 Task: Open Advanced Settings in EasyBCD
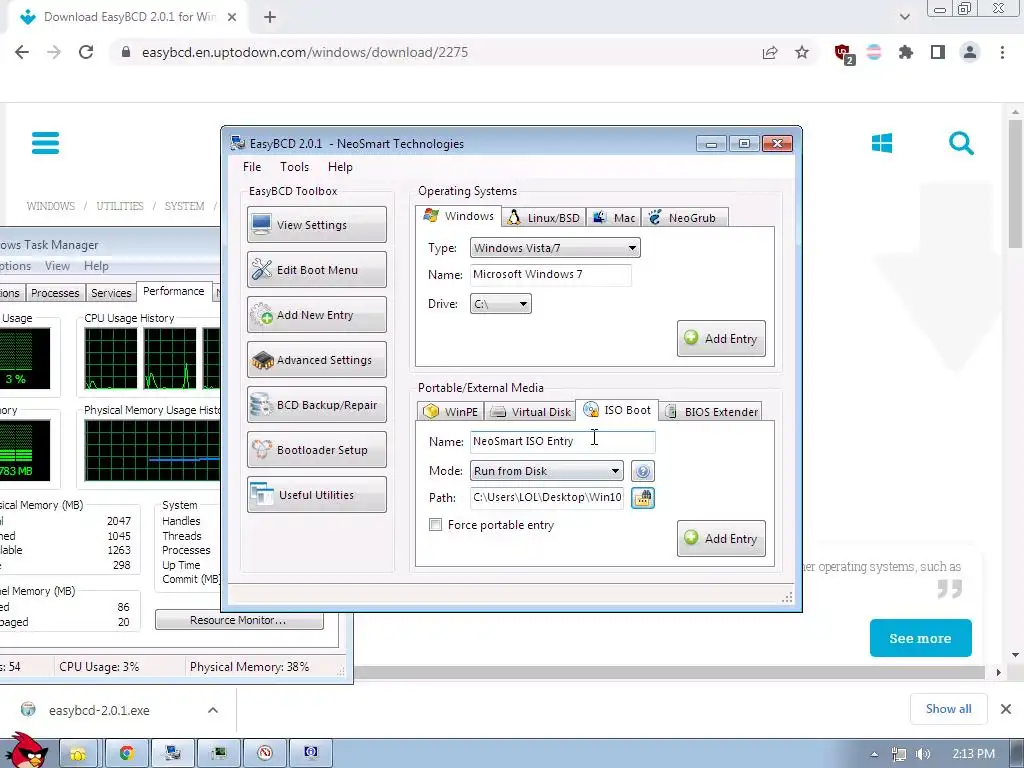click(x=317, y=360)
